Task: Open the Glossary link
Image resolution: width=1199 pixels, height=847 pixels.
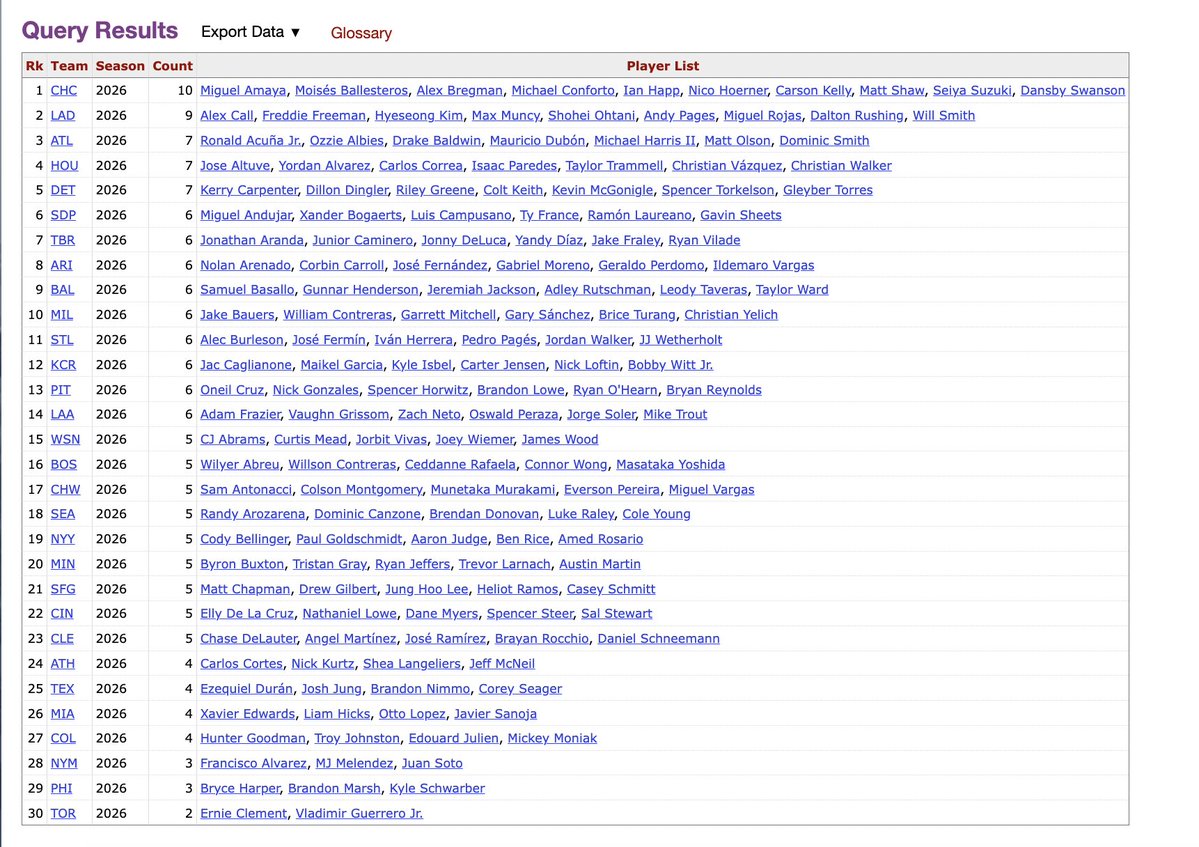Action: point(361,33)
